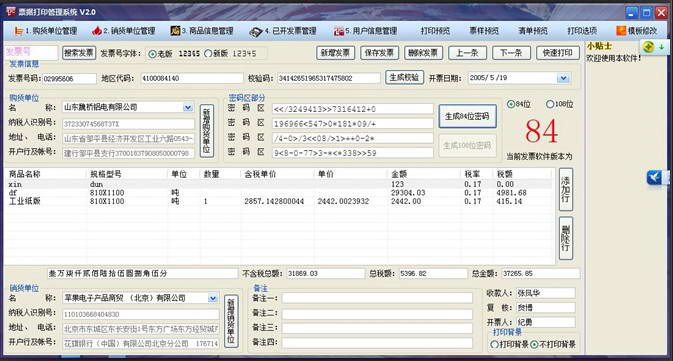Click tax cell 4981.68
The height and width of the screenshot is (361, 673).
(x=512, y=193)
